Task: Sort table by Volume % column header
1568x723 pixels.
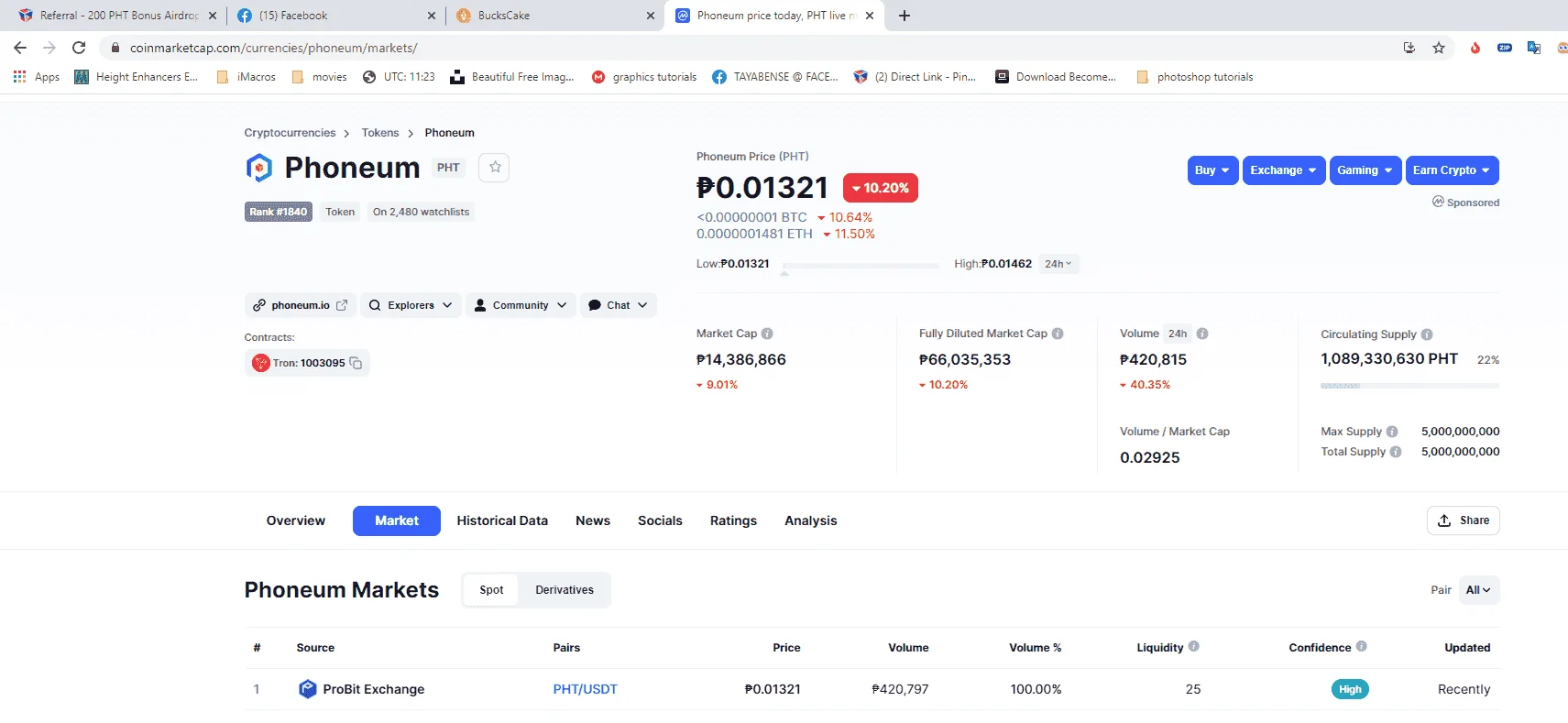Action: tap(1036, 648)
